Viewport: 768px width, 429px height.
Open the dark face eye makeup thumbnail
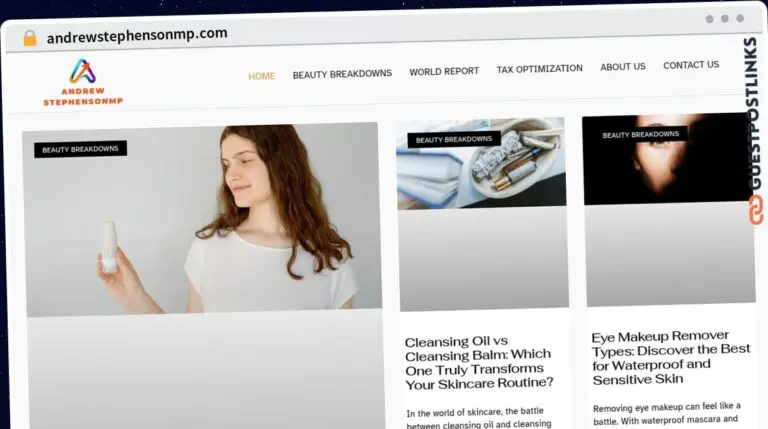[666, 158]
